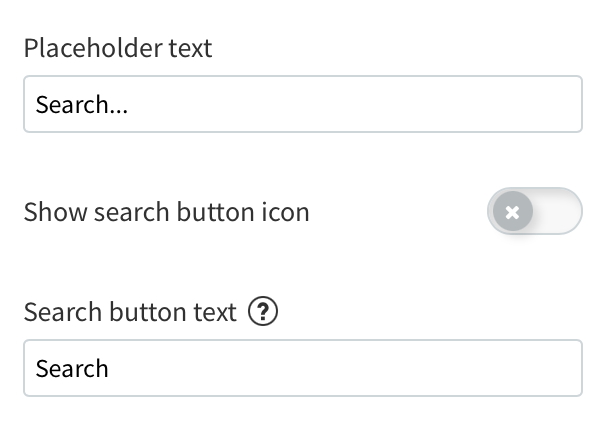Switch on the search icon display toggle
608x424 pixels.
tap(534, 212)
